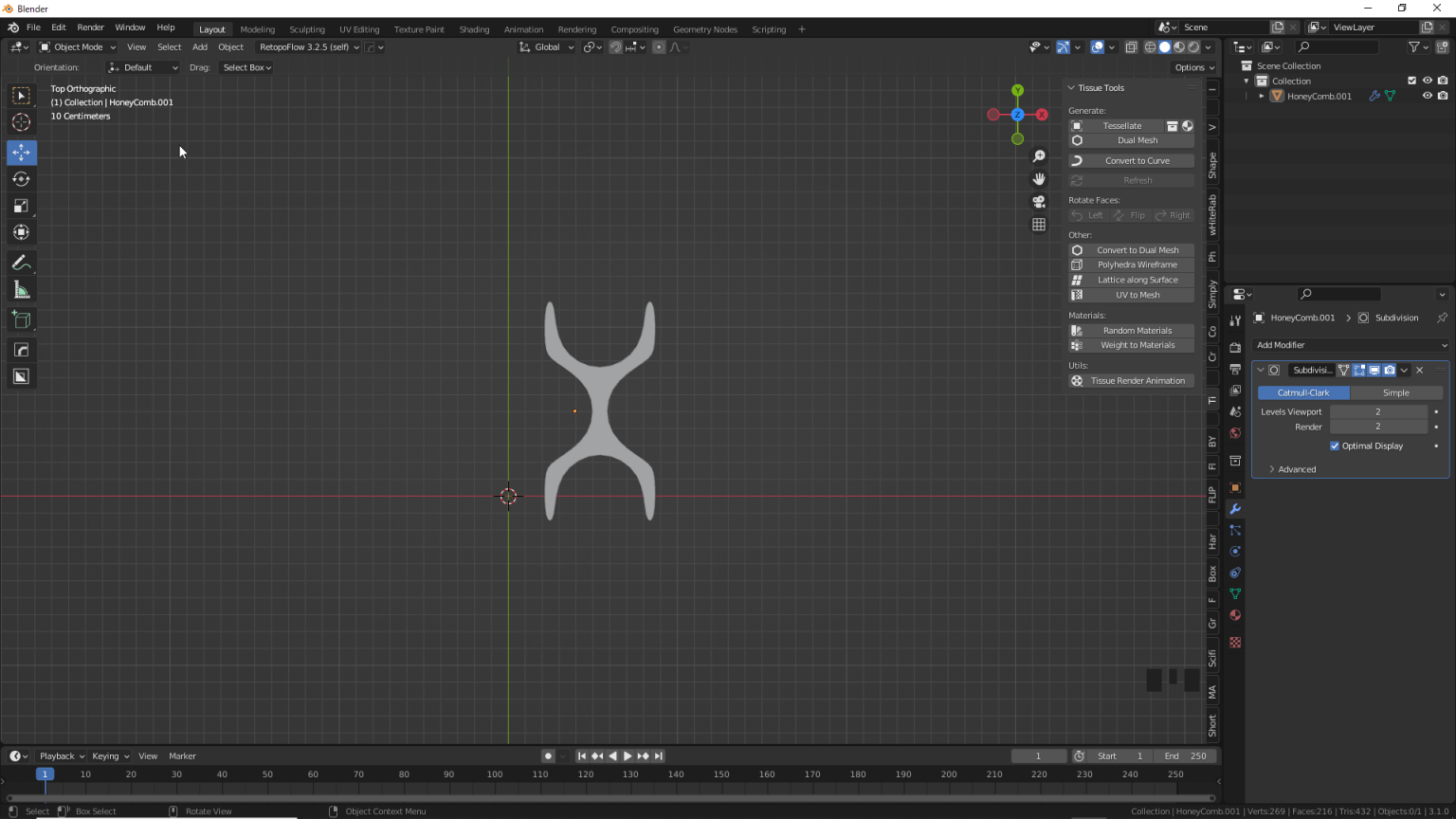Uncheck Optimal Display in the Subdivision modifier
This screenshot has width=1456, height=819.
click(1335, 446)
